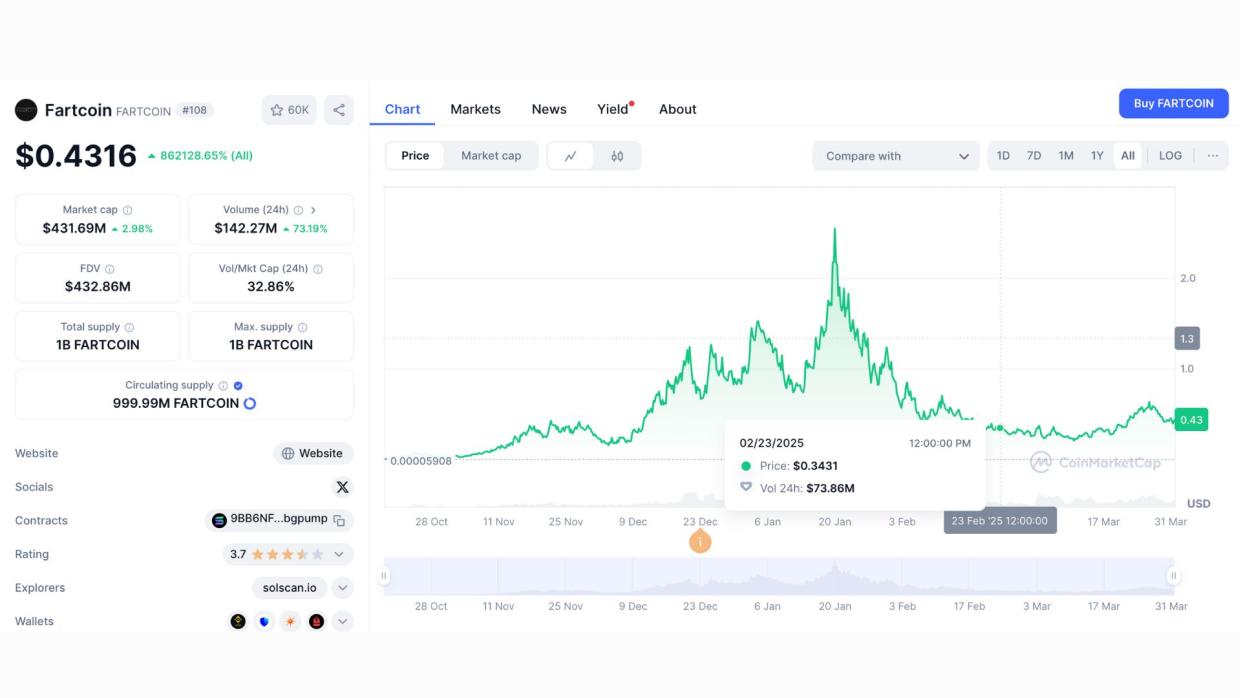The height and width of the screenshot is (698, 1240).
Task: Click the blue shield wallet icon
Action: pos(264,621)
